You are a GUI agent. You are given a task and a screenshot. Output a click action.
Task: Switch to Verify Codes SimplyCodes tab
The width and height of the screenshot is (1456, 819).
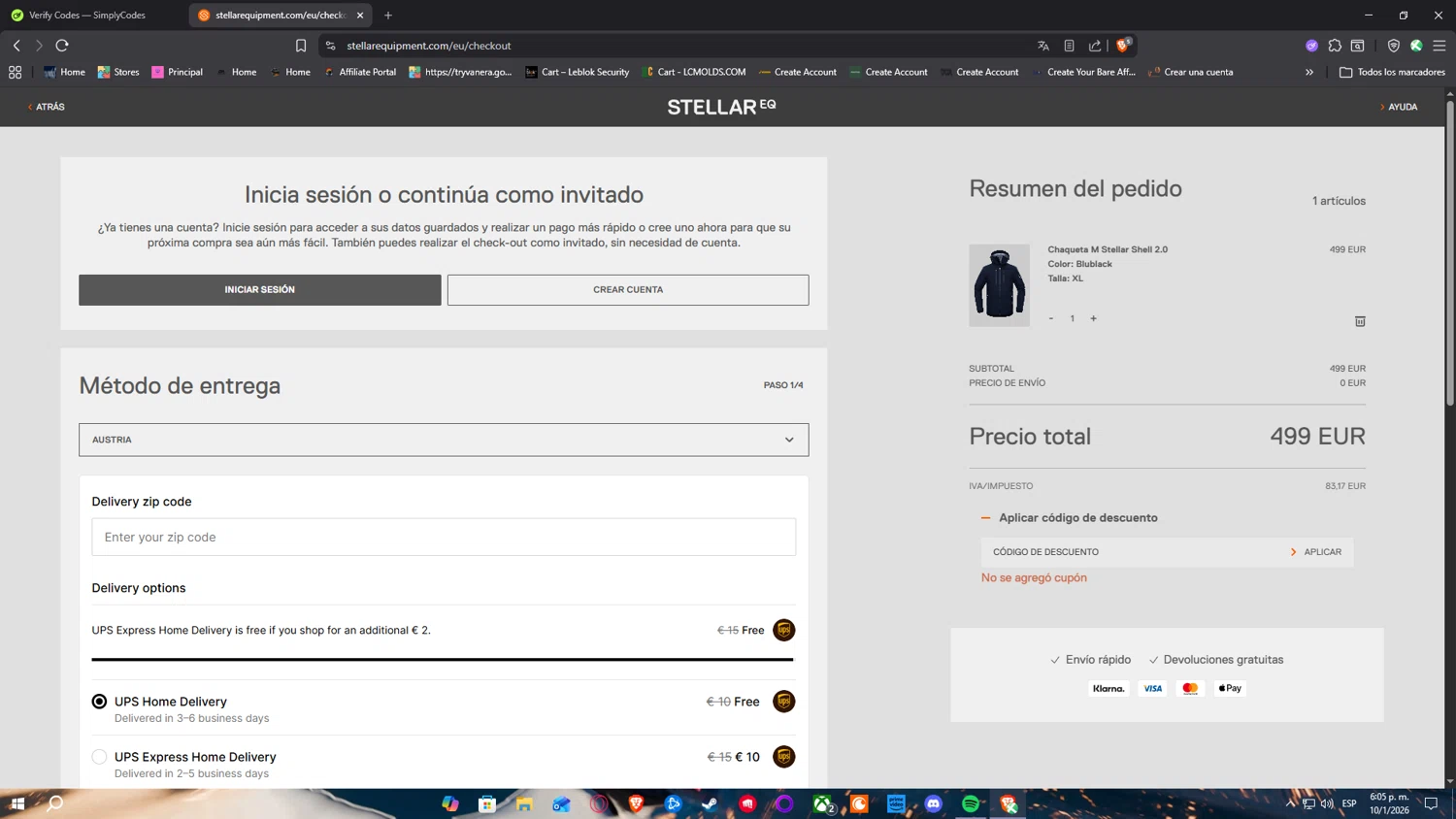point(87,16)
